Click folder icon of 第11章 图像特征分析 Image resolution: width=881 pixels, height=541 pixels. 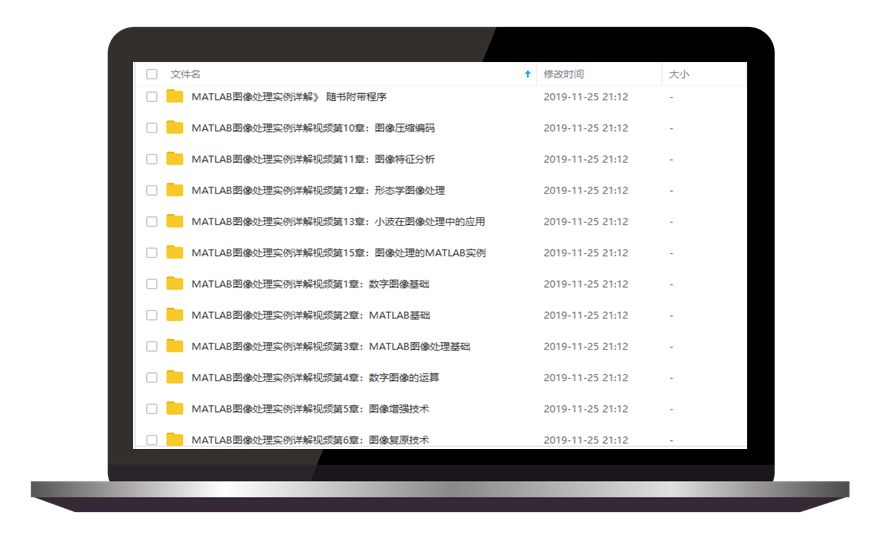(175, 158)
